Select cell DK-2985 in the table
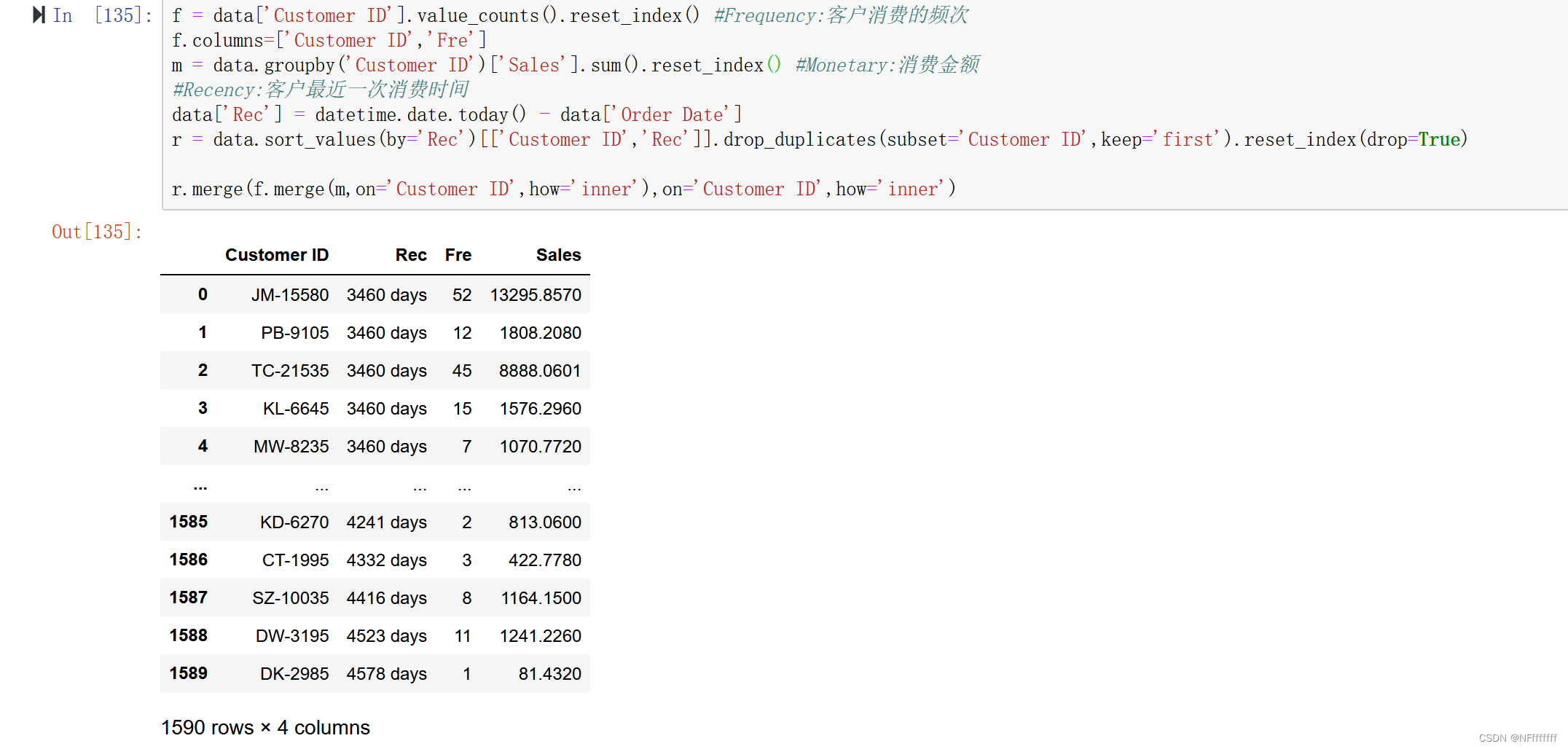 point(294,674)
